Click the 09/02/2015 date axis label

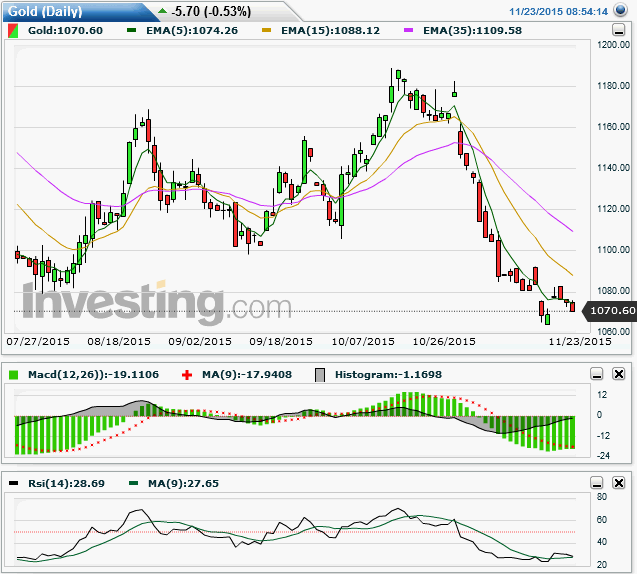tap(200, 341)
